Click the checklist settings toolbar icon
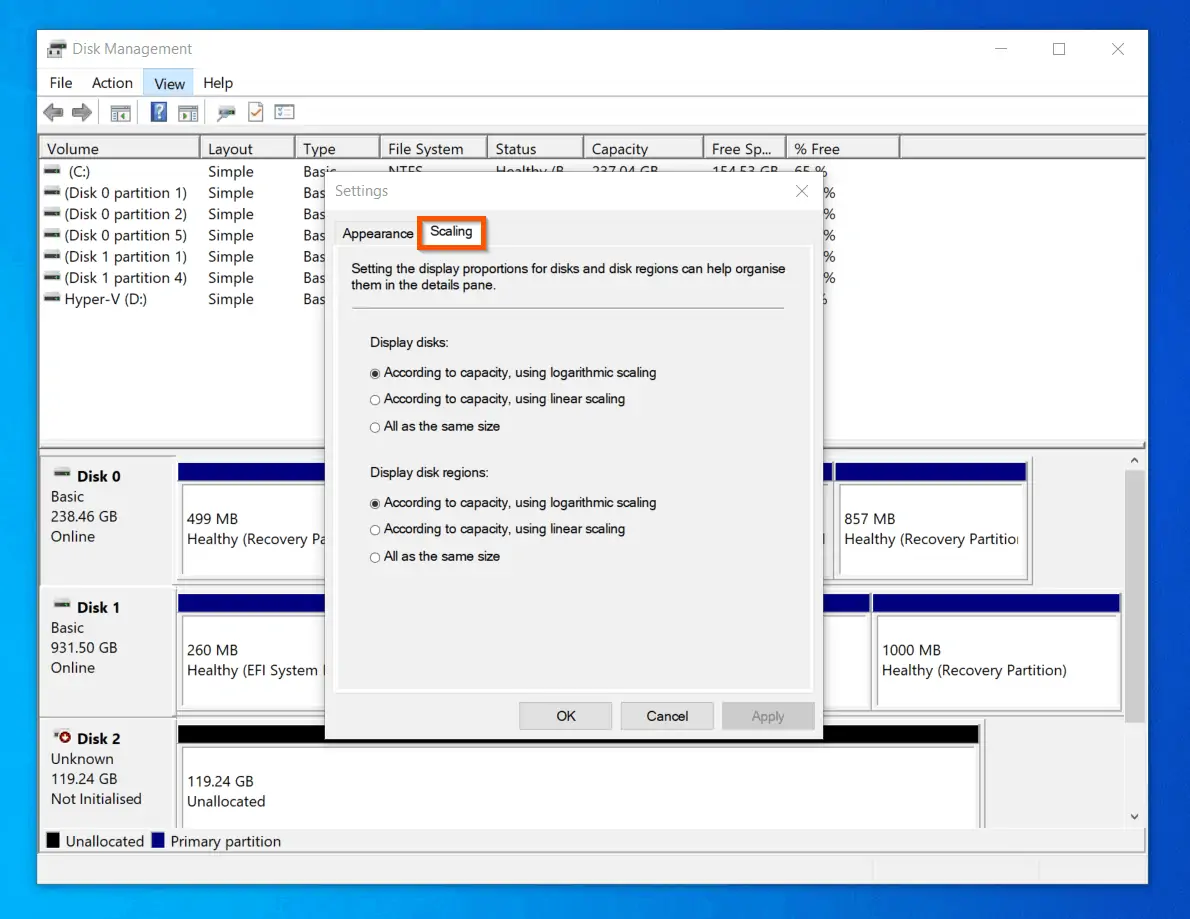The image size is (1190, 919). (x=285, y=112)
